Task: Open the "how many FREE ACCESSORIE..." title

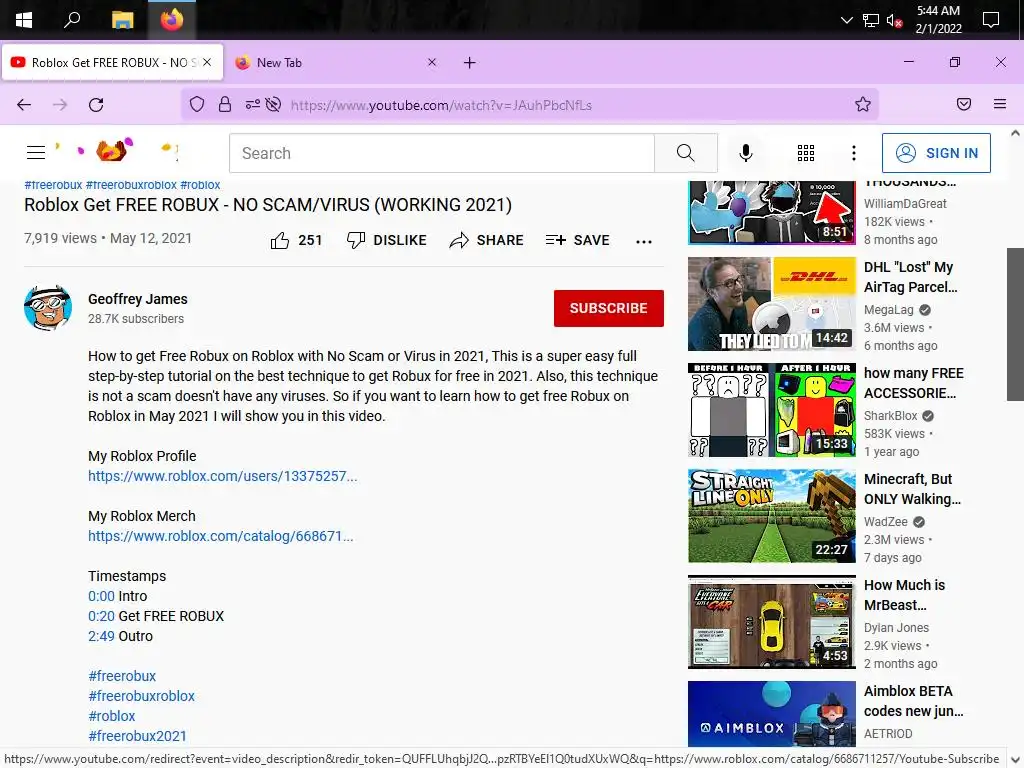Action: [914, 383]
